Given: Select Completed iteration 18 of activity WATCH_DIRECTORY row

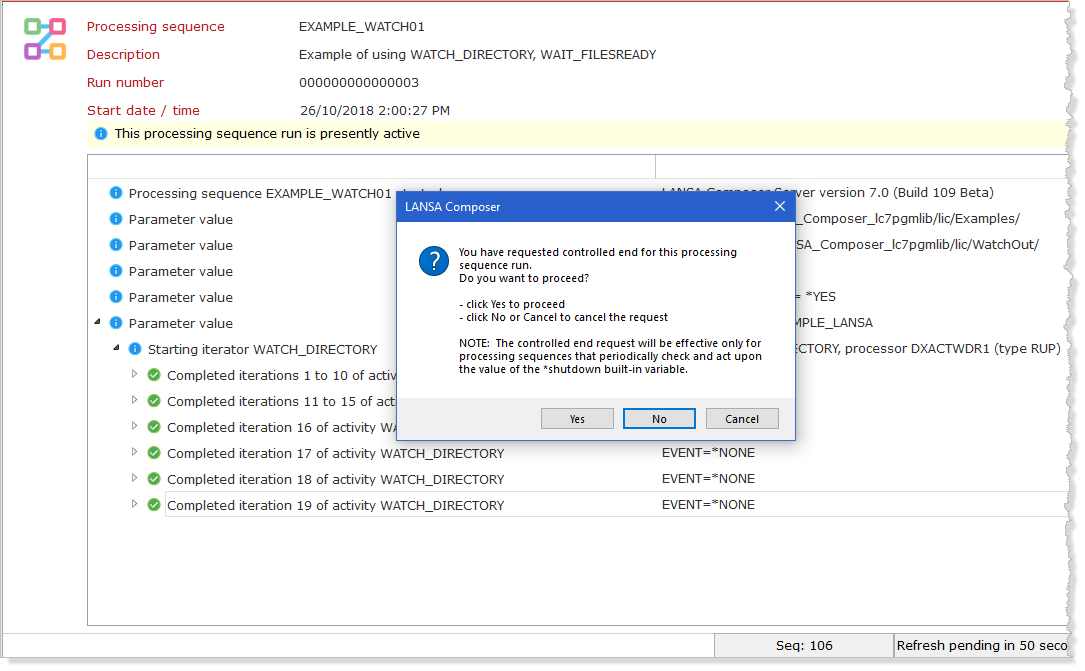Looking at the screenshot, I should 336,479.
